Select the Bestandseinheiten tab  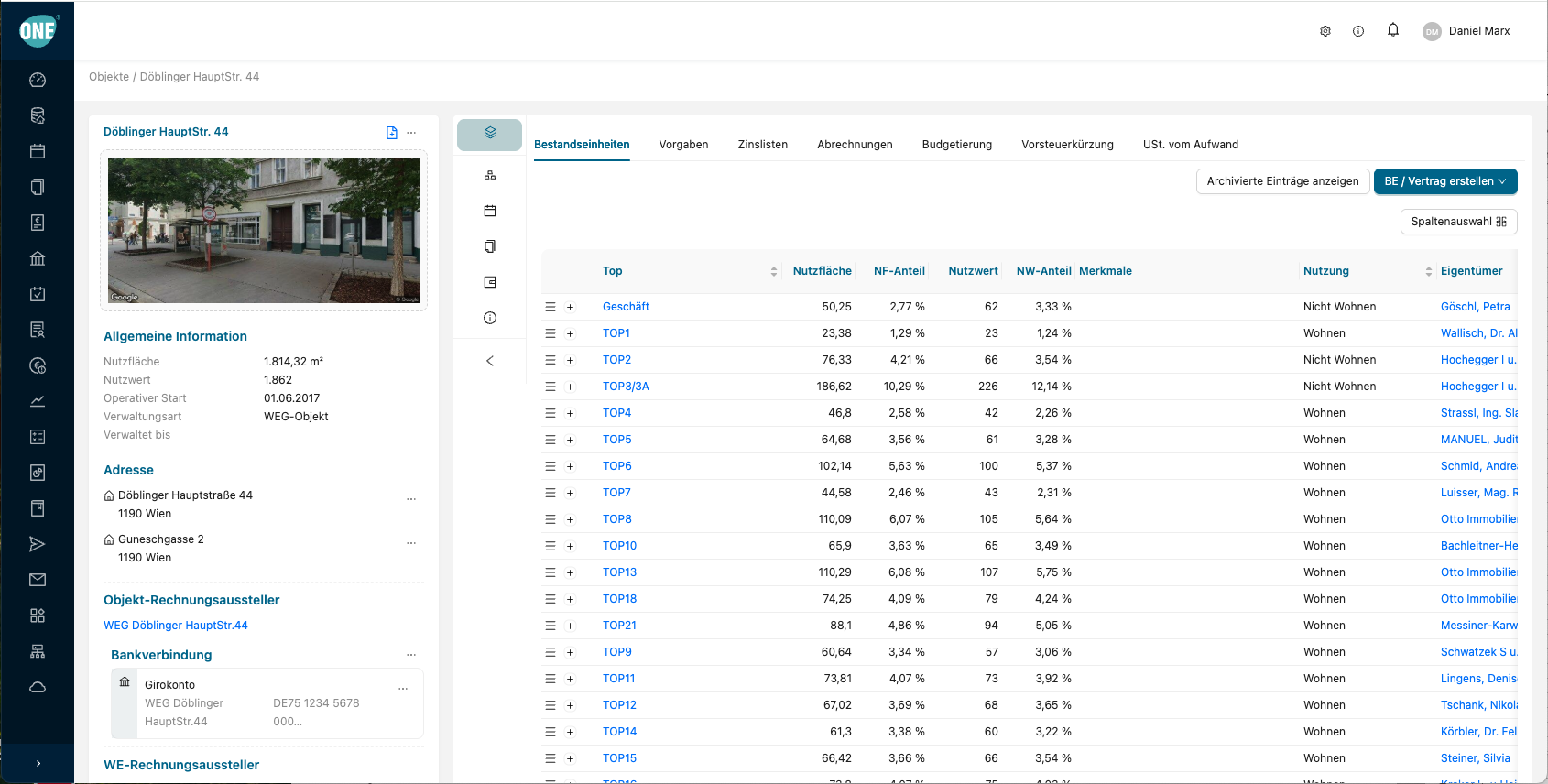(x=582, y=145)
